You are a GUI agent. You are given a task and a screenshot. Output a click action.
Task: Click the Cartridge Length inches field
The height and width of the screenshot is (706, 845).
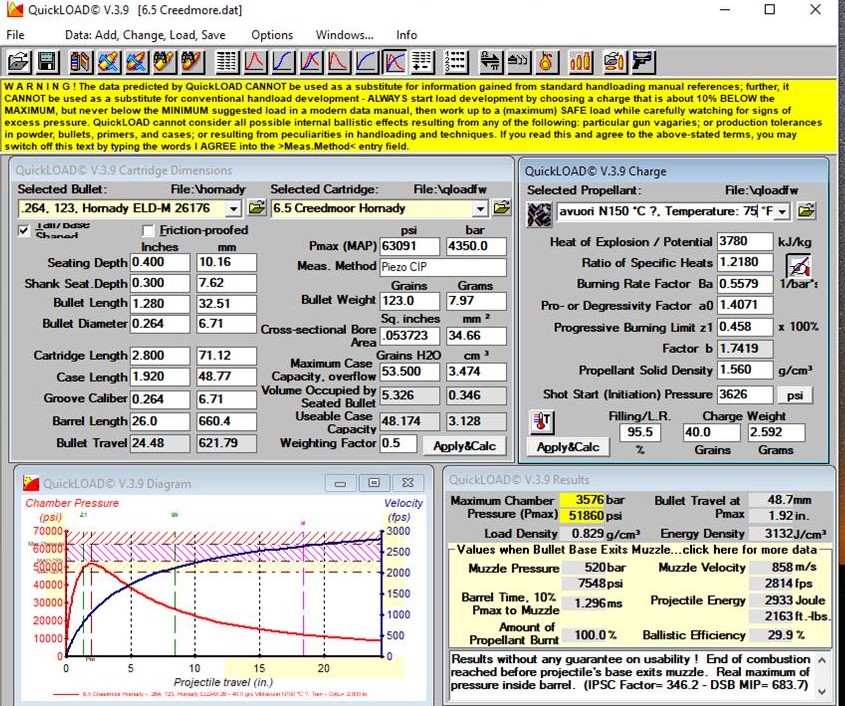[x=160, y=356]
